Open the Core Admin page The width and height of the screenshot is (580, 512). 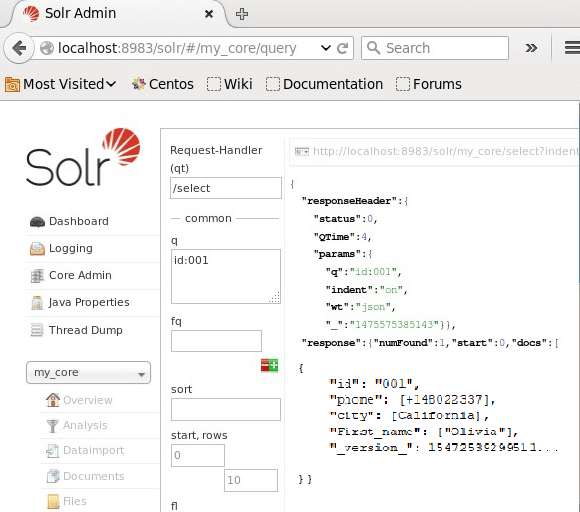80,275
